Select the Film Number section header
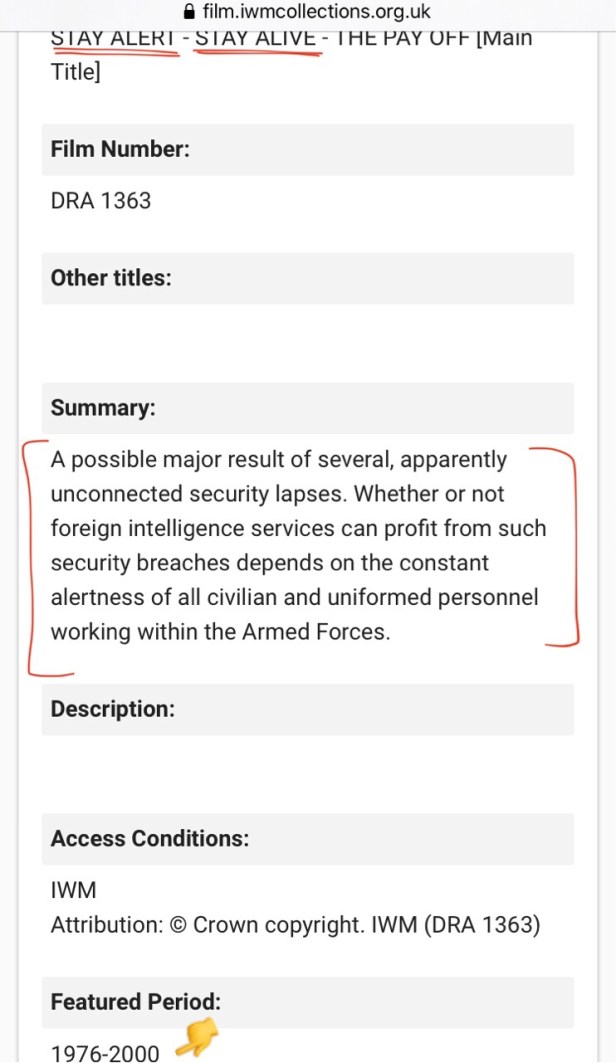 pyautogui.click(x=120, y=150)
